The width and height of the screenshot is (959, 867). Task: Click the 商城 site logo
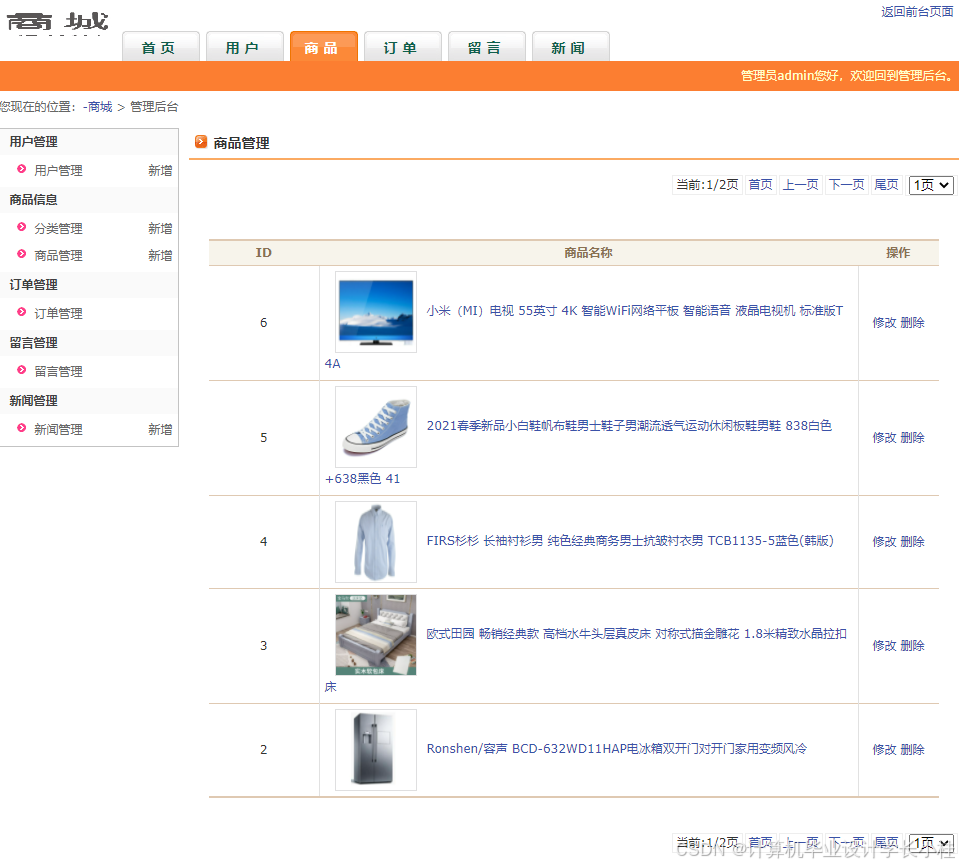(57, 23)
